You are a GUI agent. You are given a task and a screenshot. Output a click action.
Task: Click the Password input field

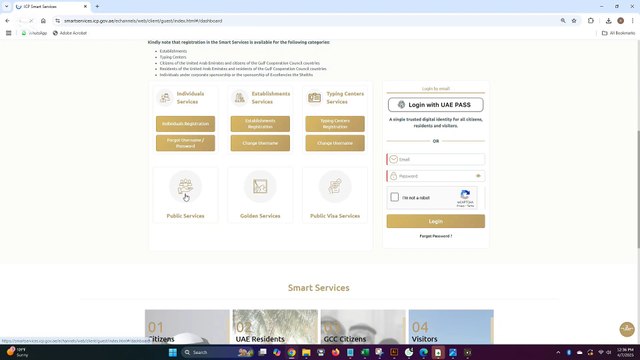pos(436,176)
